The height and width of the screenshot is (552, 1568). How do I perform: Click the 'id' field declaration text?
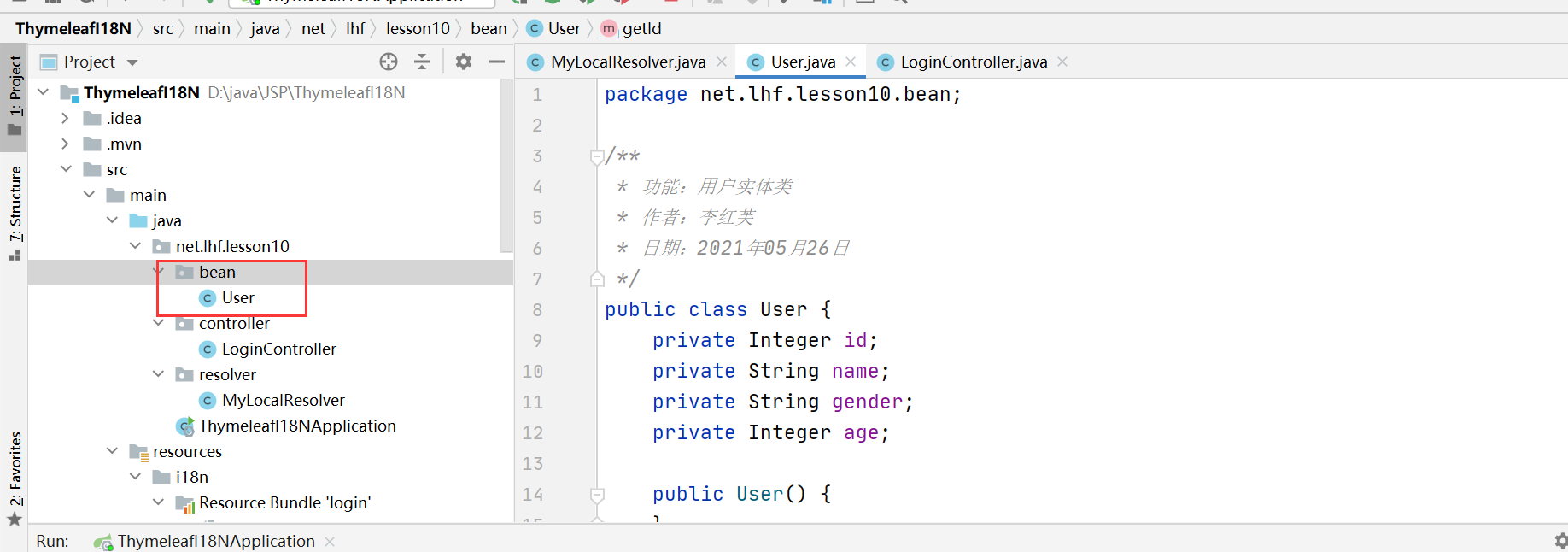[x=764, y=340]
